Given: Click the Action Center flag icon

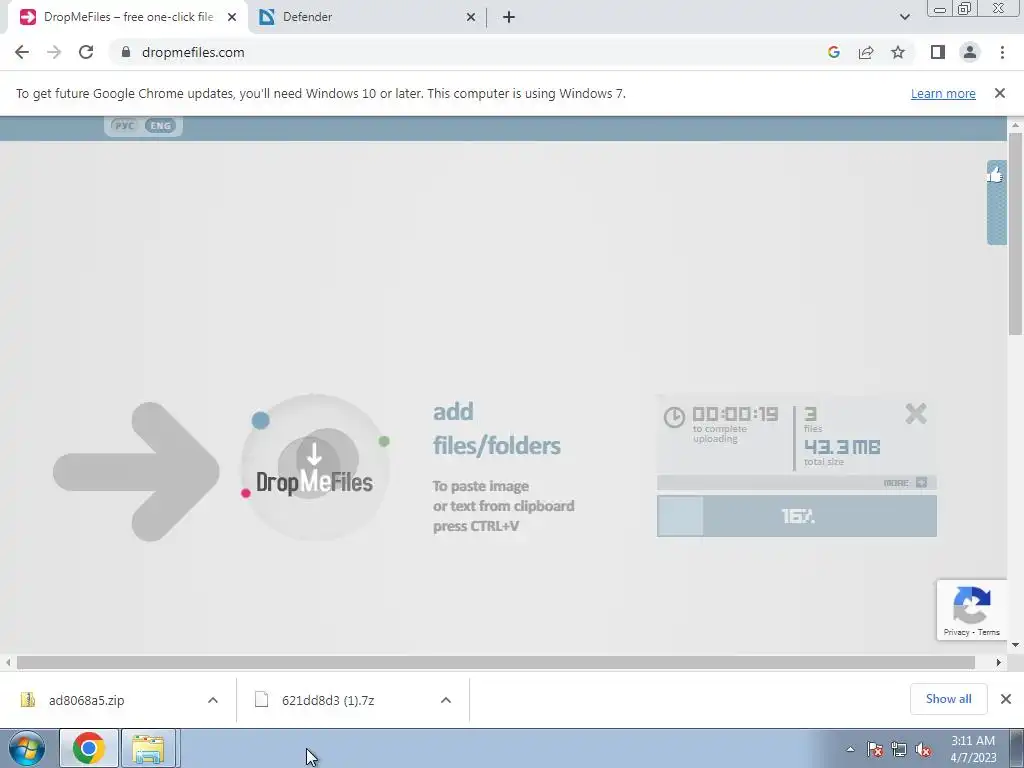Looking at the screenshot, I should pyautogui.click(x=875, y=749).
